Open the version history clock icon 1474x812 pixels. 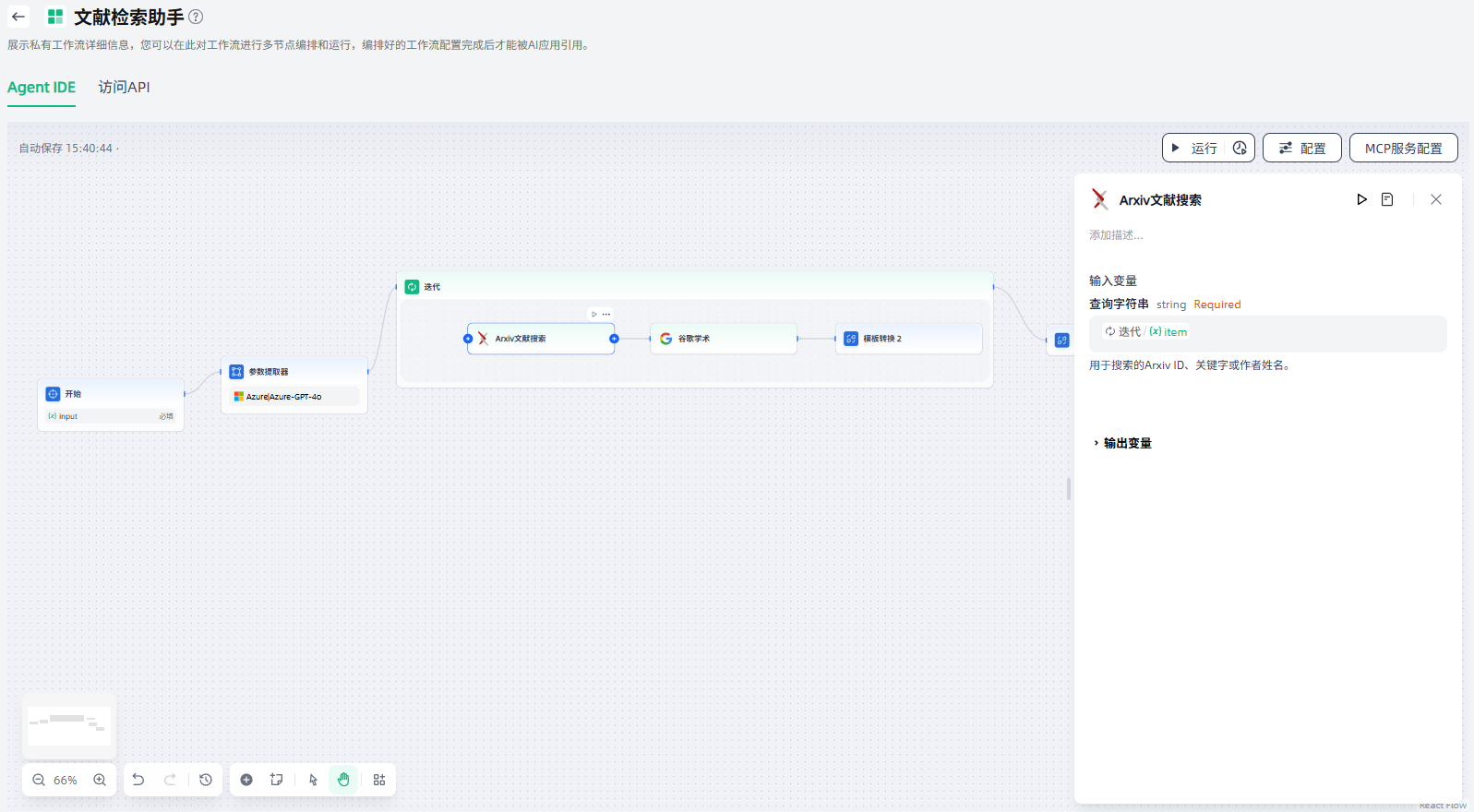click(x=206, y=780)
